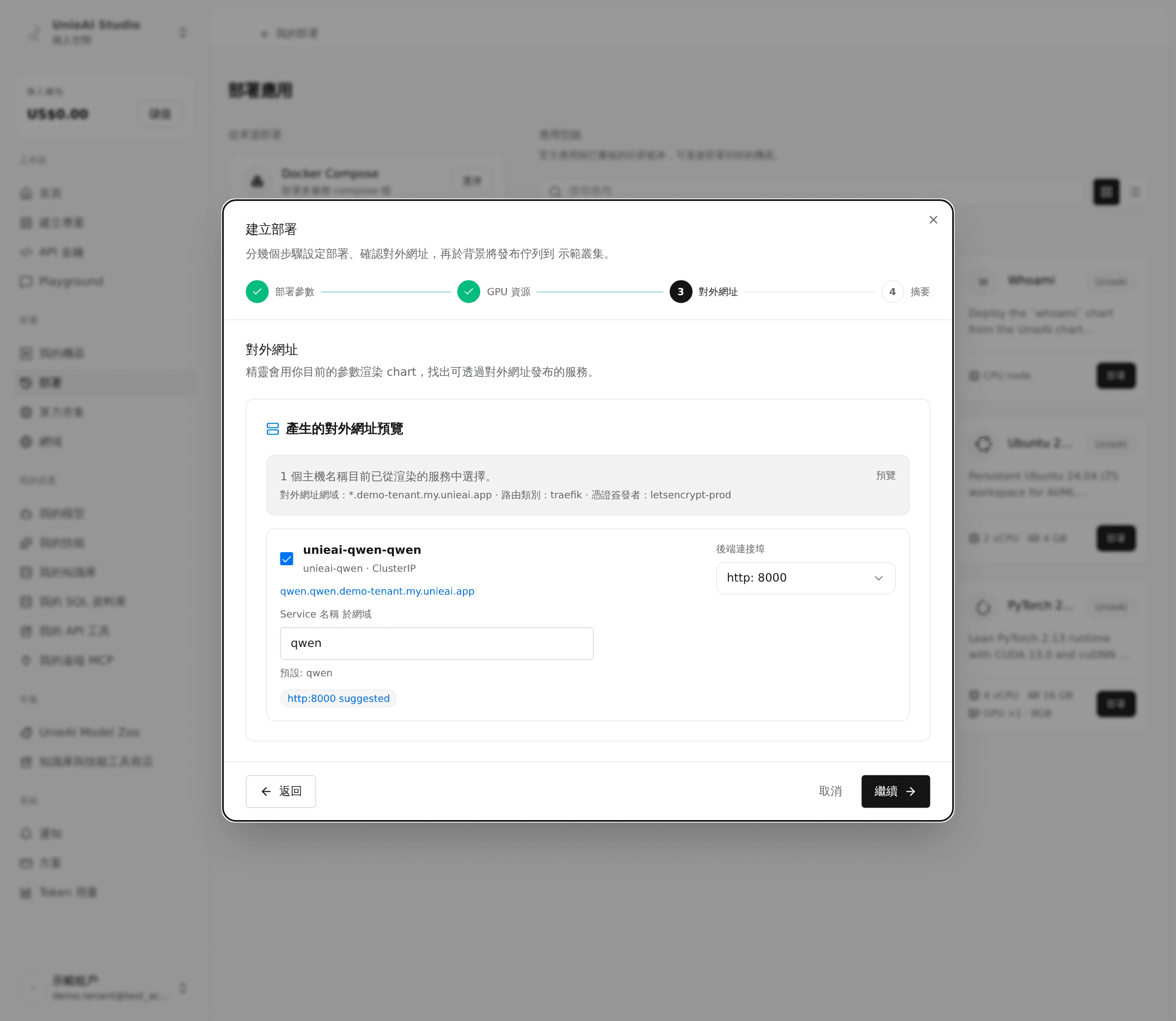Click the green checkmark of 部署參數 step

tap(257, 292)
